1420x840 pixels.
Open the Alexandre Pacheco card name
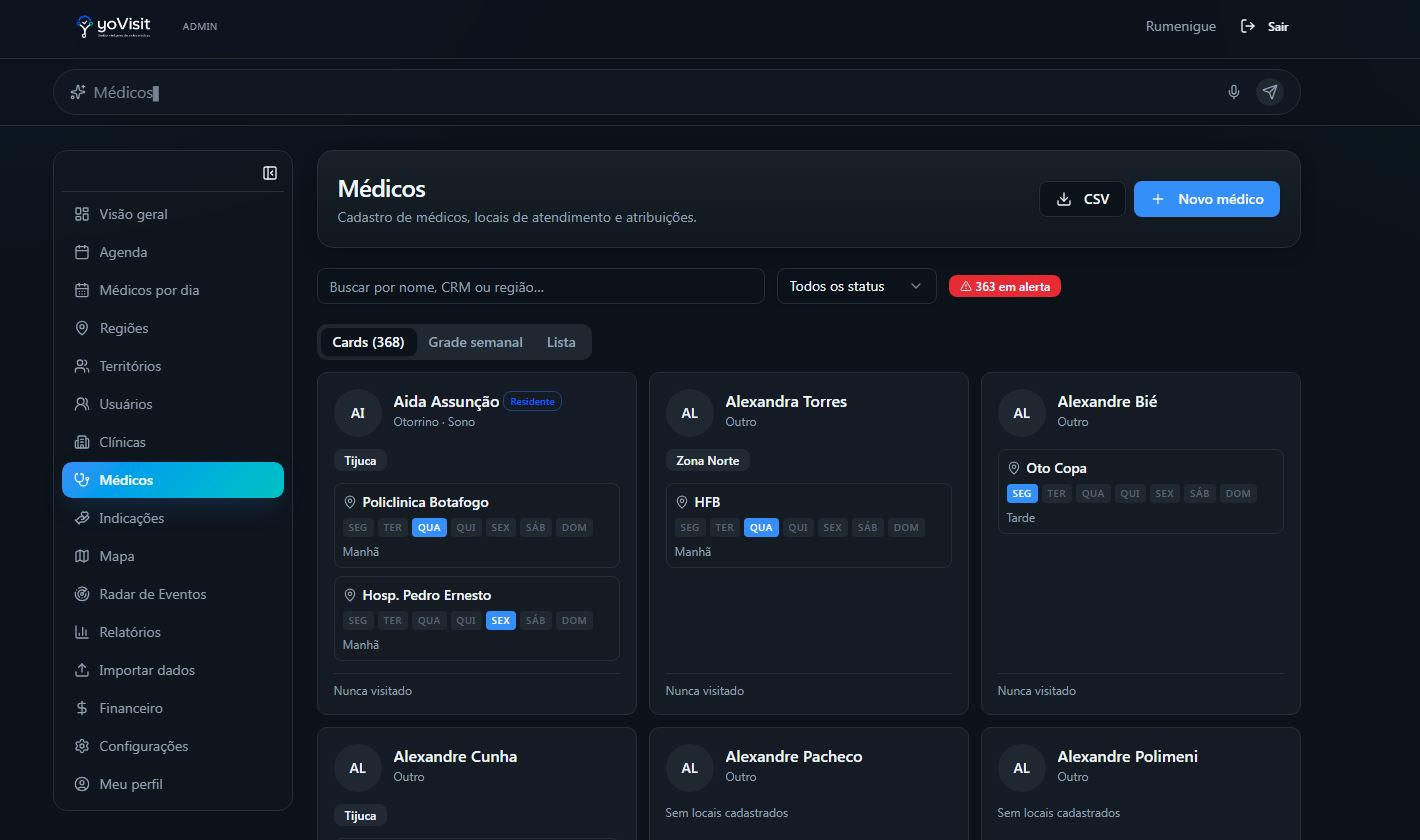pyautogui.click(x=794, y=756)
